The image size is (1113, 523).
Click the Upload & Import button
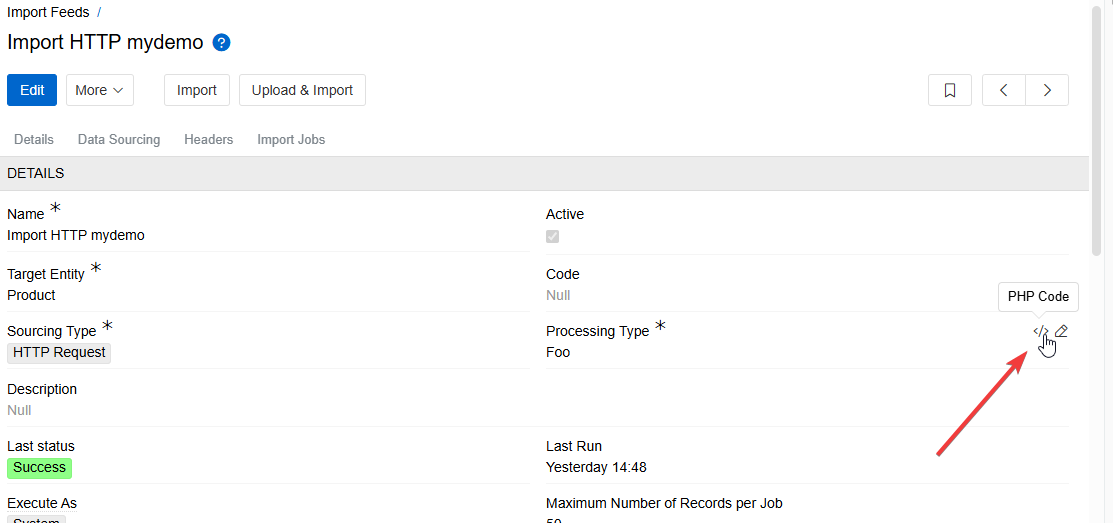pos(302,90)
